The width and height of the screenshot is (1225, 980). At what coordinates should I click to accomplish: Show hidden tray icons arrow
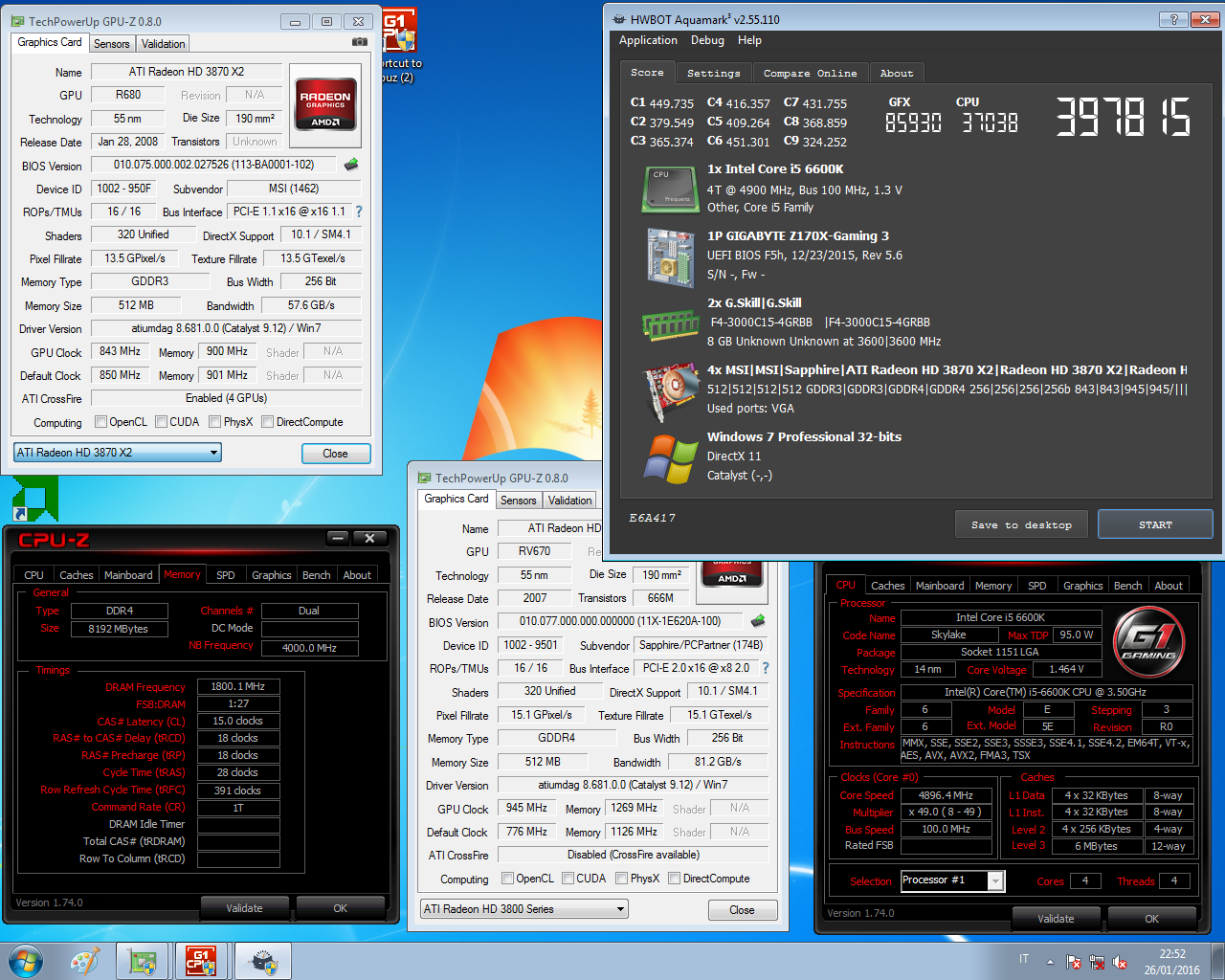tap(1051, 962)
